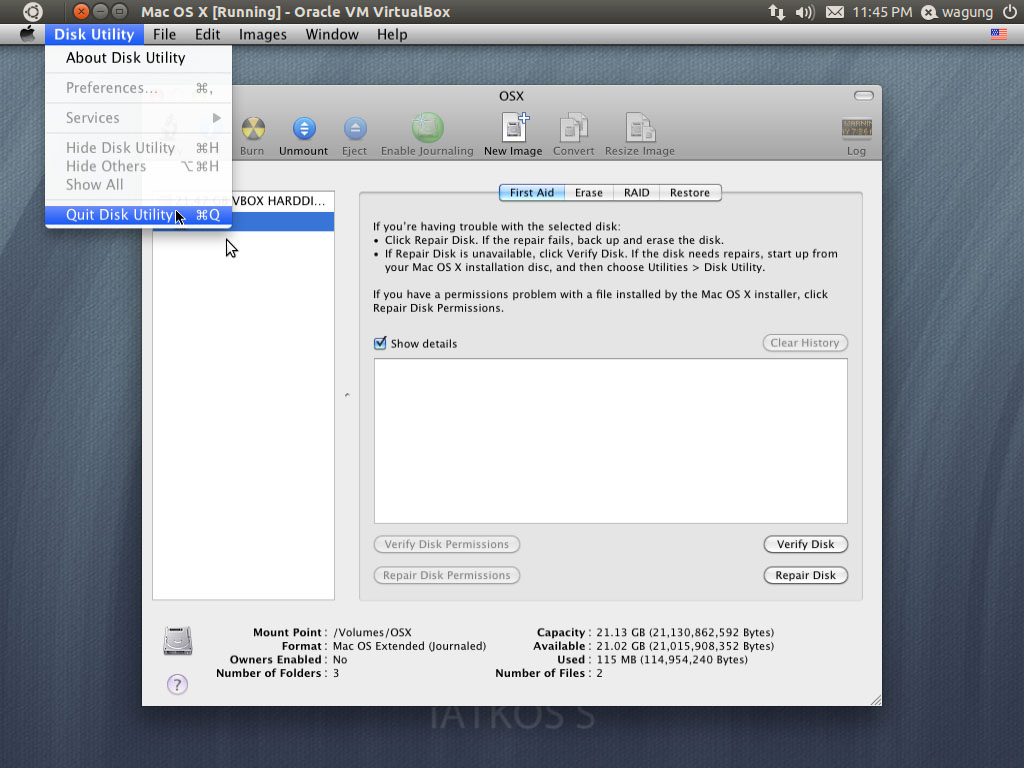The height and width of the screenshot is (768, 1024).
Task: Open the Help menu
Action: pos(392,34)
